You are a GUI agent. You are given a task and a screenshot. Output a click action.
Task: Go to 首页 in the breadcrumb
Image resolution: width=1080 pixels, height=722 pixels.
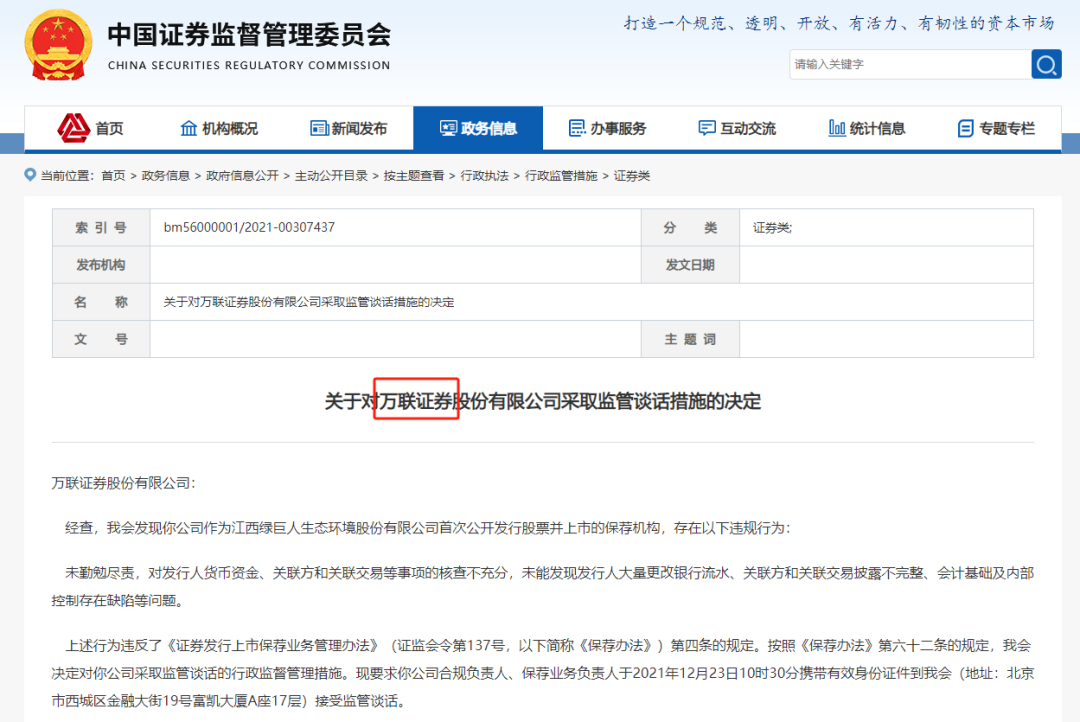coord(113,176)
